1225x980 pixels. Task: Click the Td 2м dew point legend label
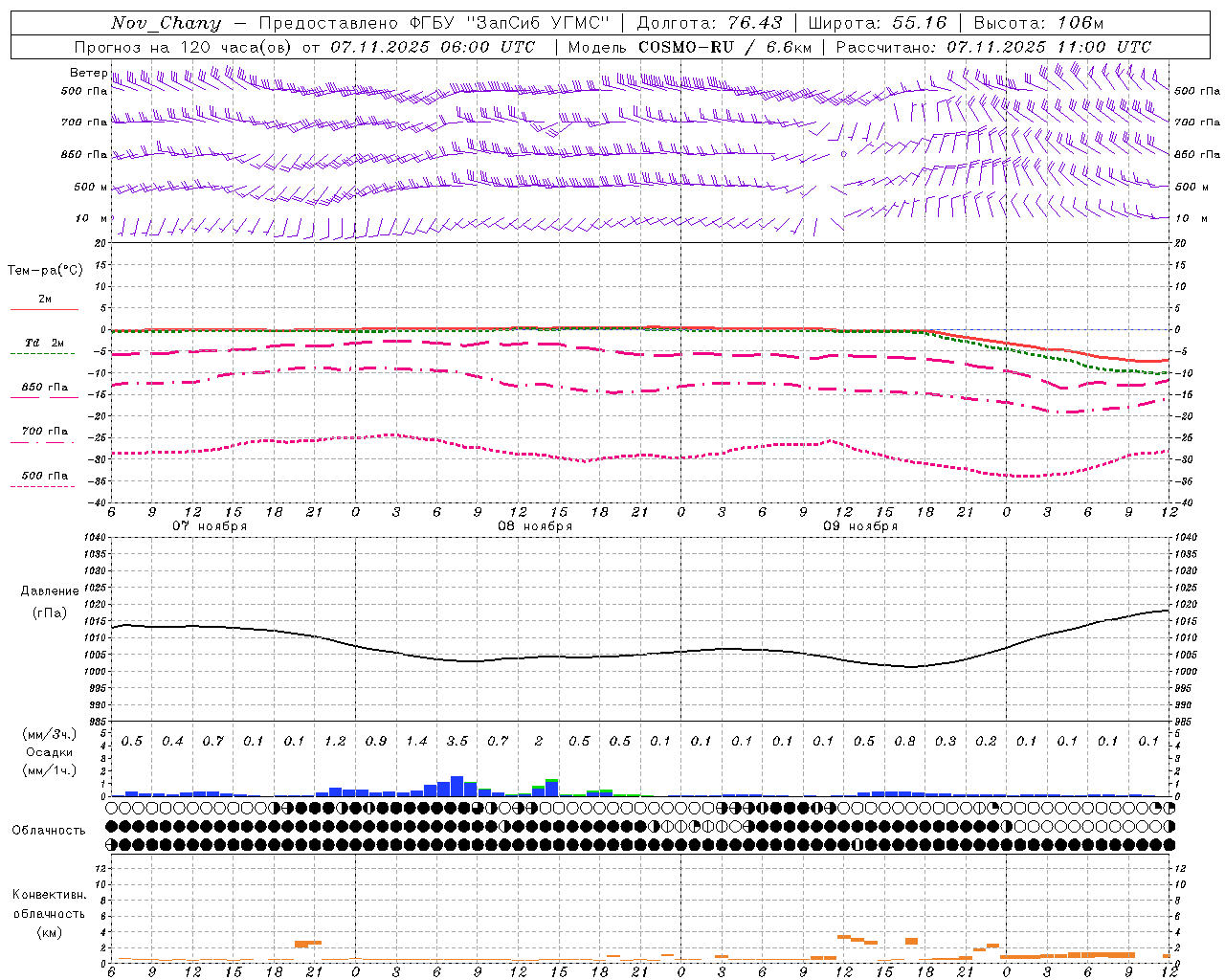[x=45, y=343]
